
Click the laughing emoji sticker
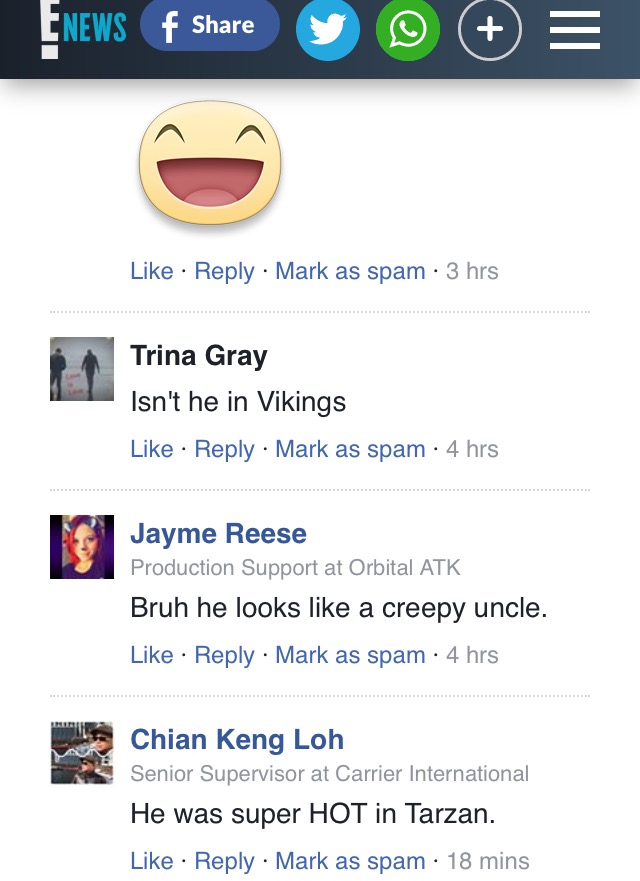tap(210, 163)
